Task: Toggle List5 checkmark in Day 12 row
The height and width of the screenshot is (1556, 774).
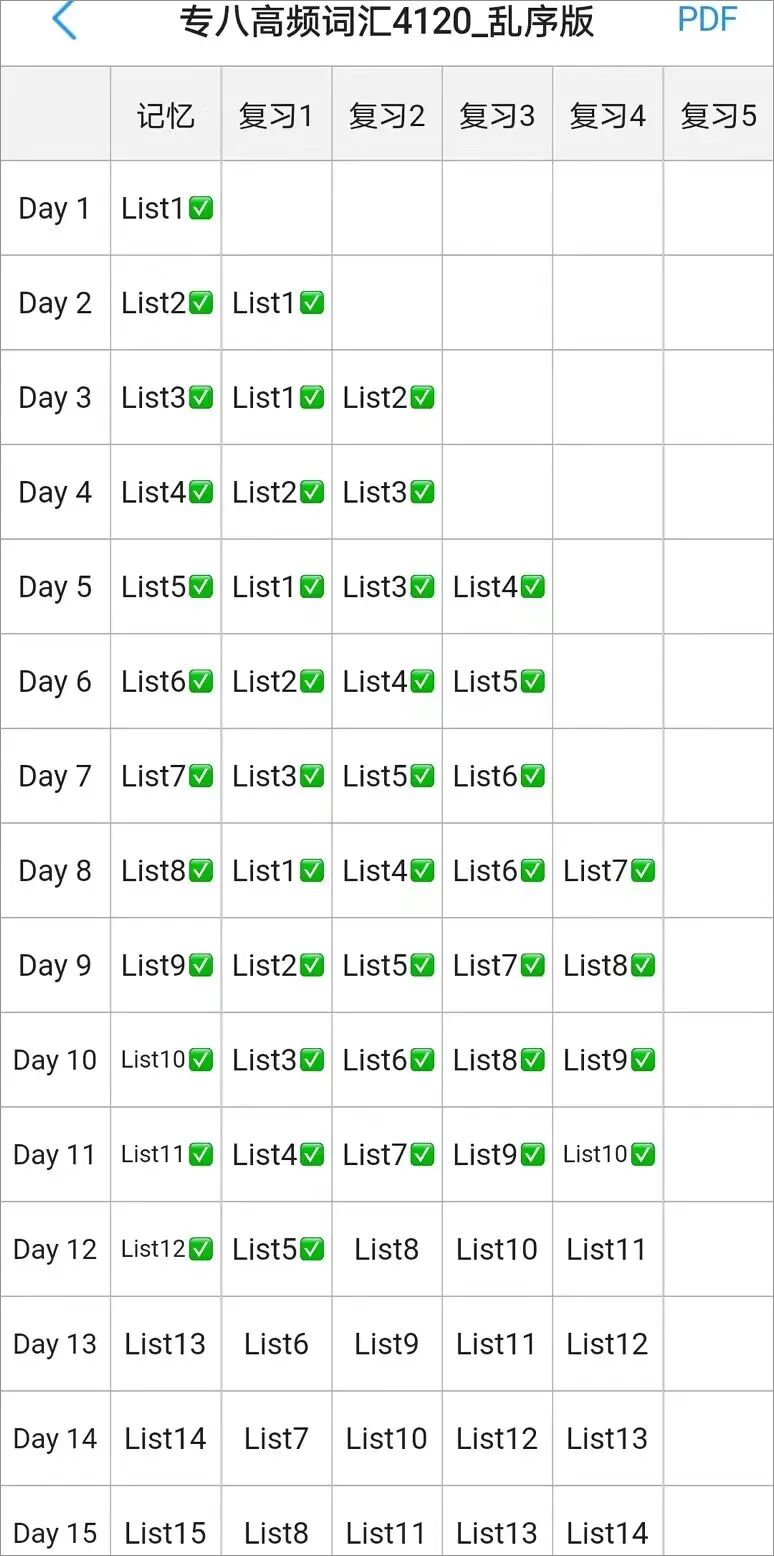Action: coord(312,1249)
